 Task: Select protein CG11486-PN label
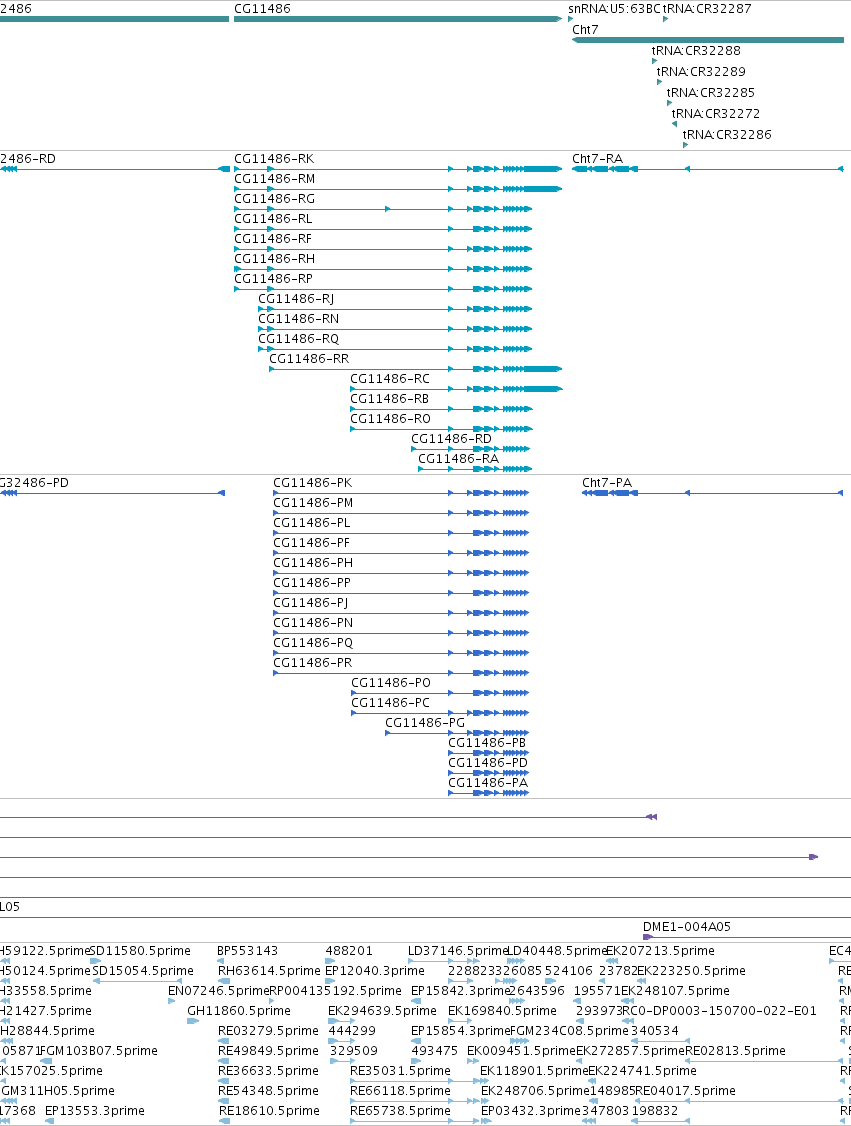click(x=314, y=623)
